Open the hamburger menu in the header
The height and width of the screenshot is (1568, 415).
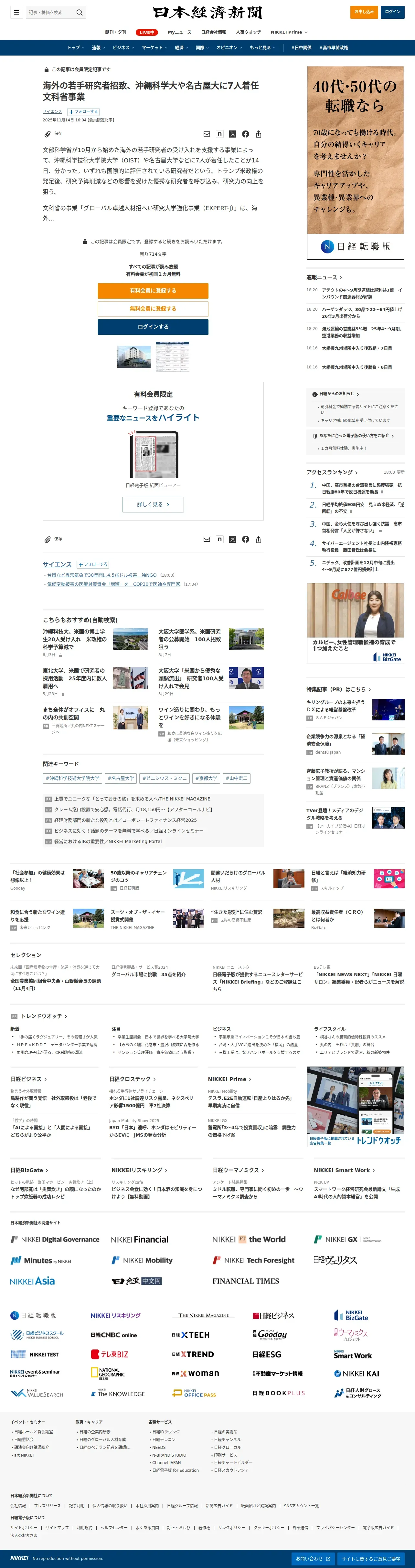tap(16, 12)
